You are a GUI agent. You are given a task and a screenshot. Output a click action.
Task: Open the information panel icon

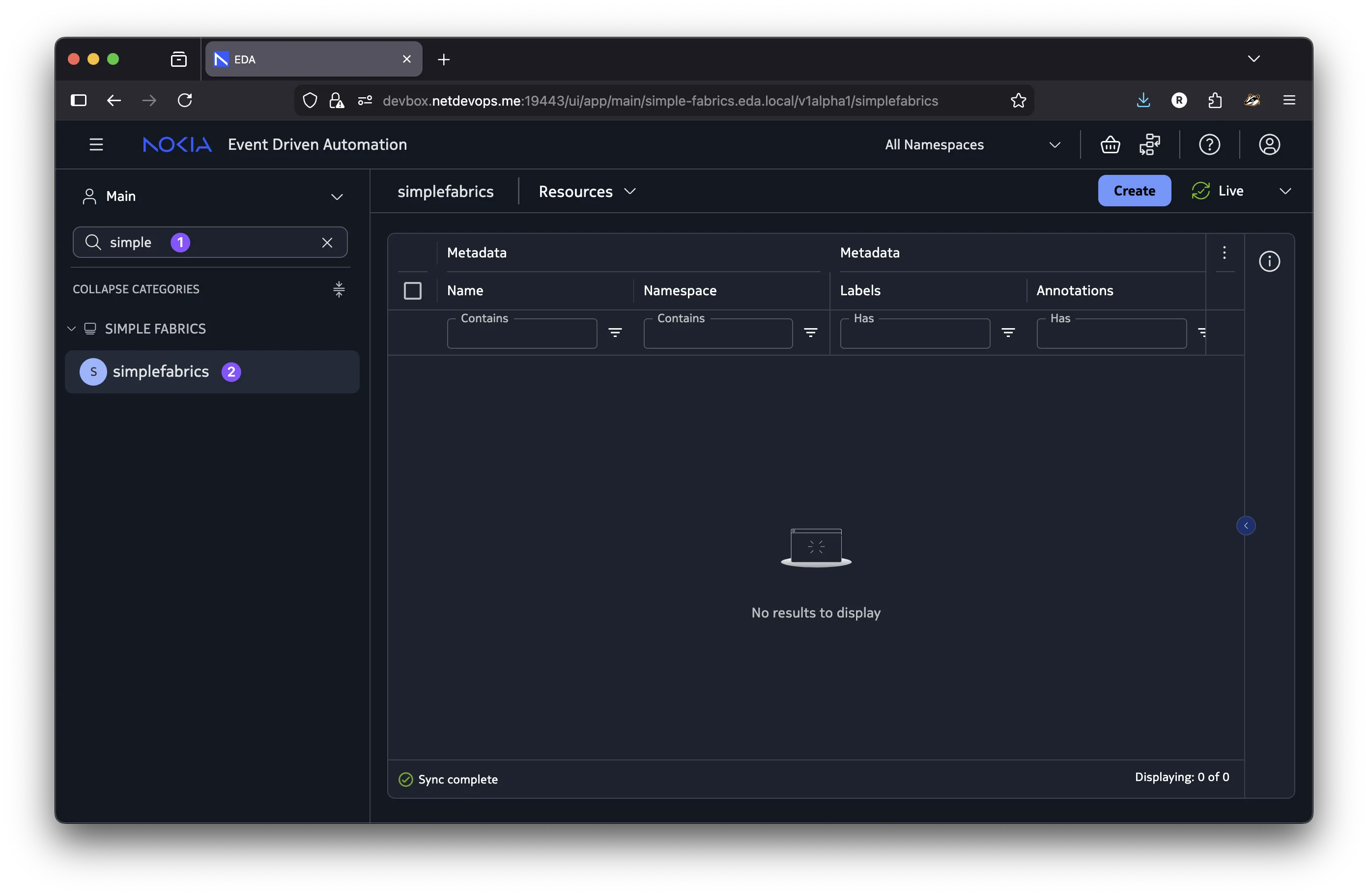(1269, 261)
